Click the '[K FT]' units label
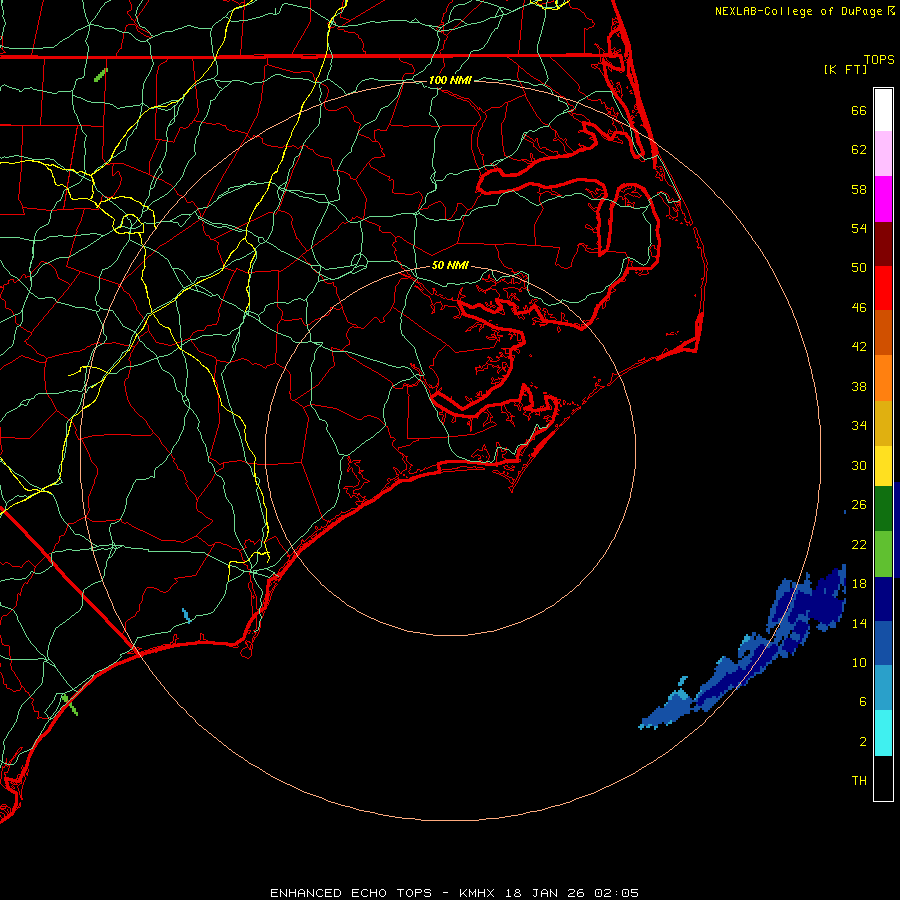 coord(845,70)
